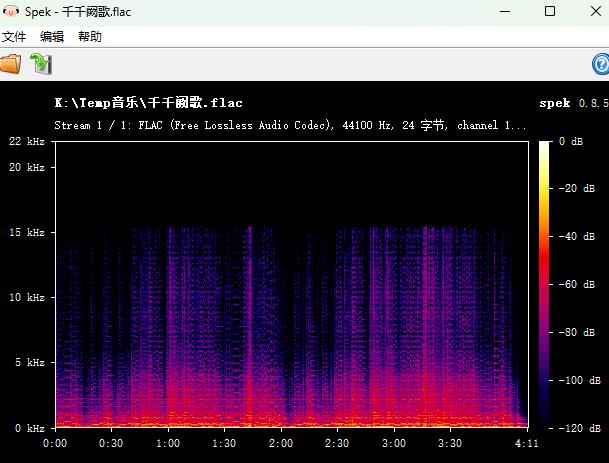Viewport: 609px width, 463px height.
Task: Maximize the Spek window
Action: click(x=549, y=11)
